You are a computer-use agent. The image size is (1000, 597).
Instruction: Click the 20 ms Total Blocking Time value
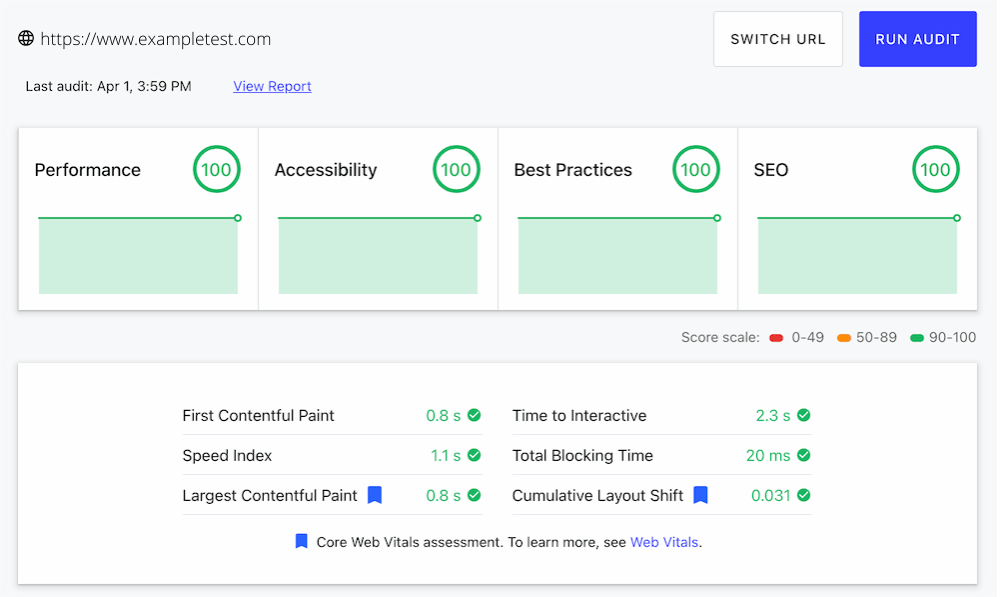(768, 455)
